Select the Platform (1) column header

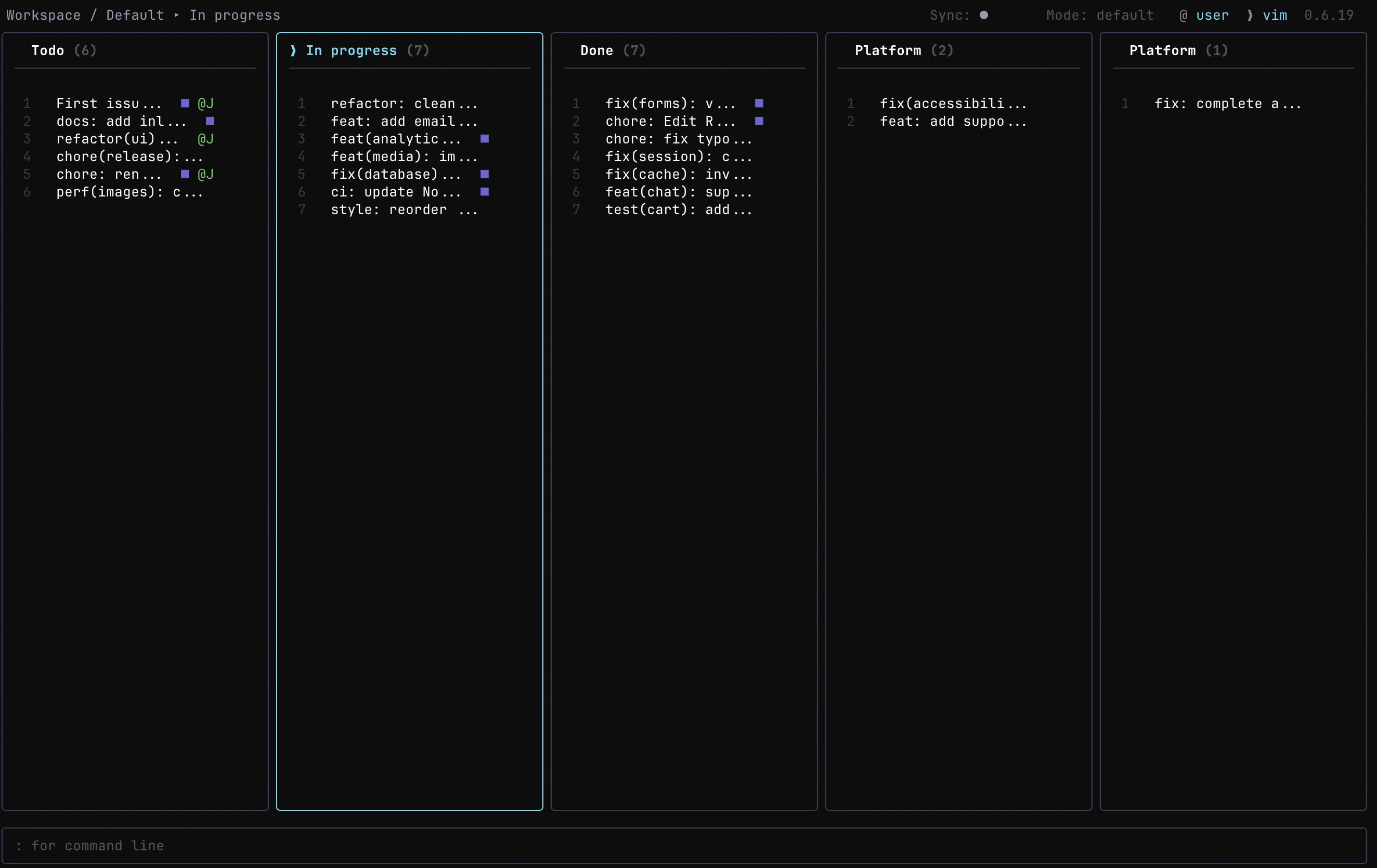[x=1178, y=50]
